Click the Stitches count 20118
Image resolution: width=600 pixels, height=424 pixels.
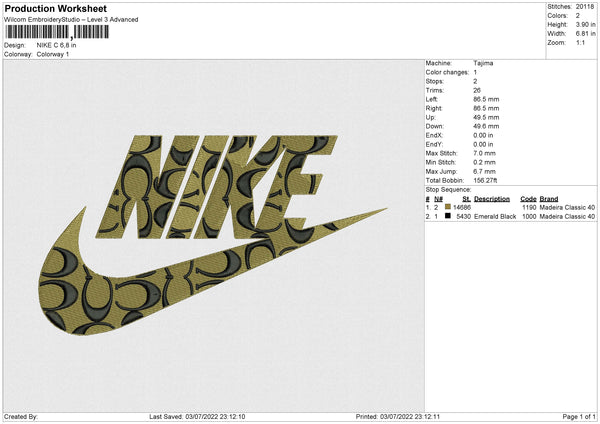585,7
